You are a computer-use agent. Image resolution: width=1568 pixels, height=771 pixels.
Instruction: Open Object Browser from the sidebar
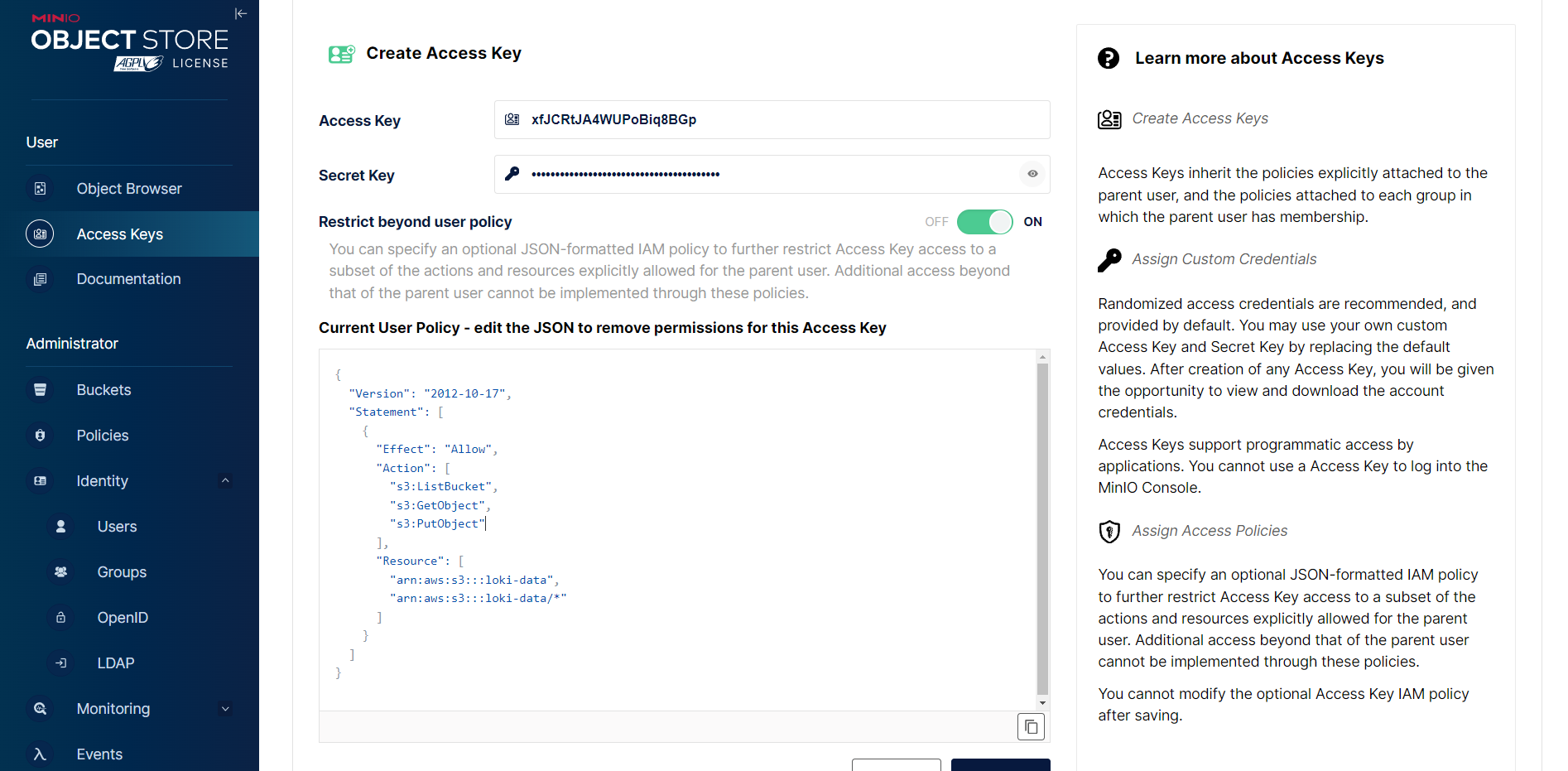[x=129, y=189]
